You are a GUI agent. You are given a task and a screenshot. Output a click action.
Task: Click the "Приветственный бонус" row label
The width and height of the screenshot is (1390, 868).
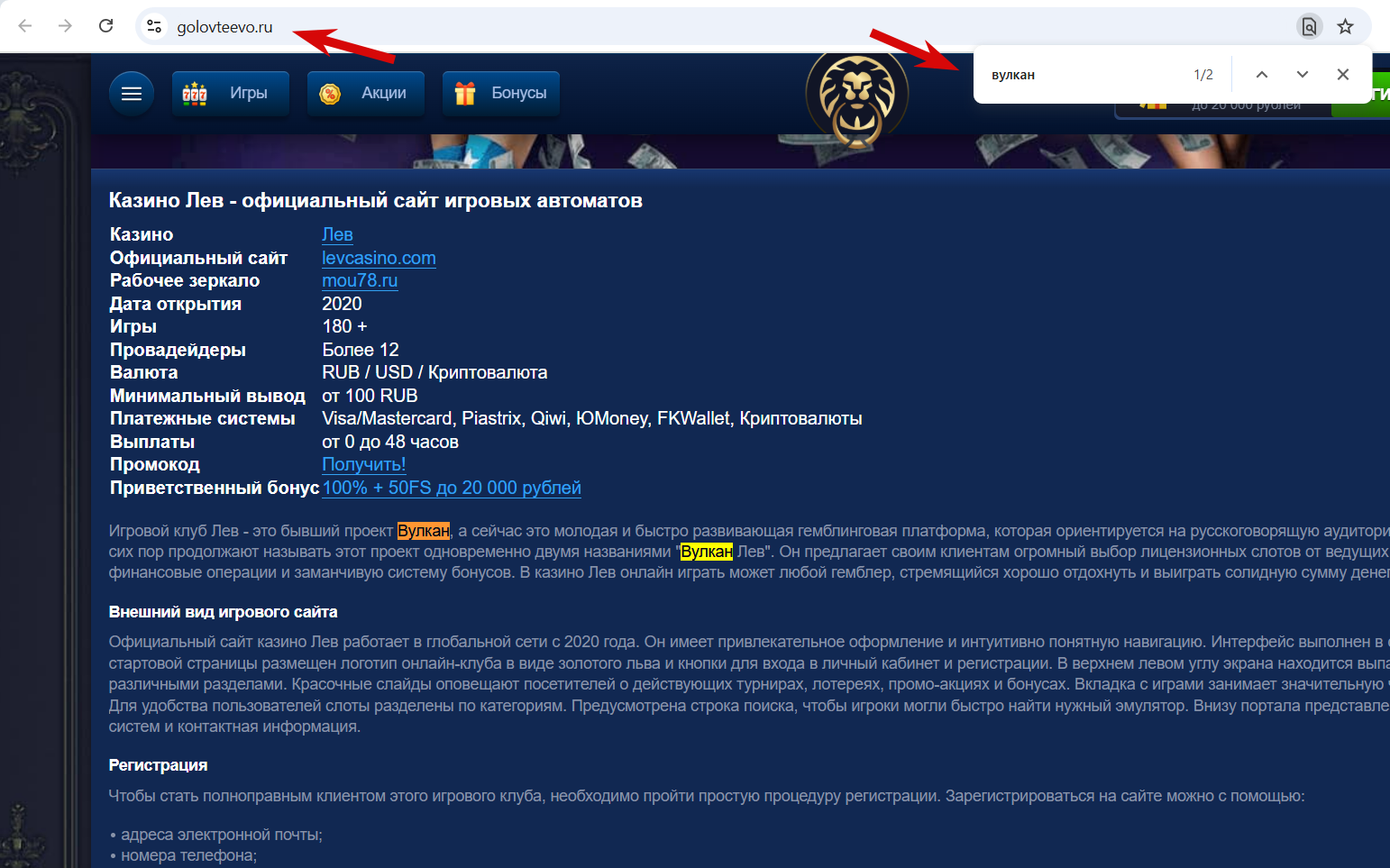215,488
